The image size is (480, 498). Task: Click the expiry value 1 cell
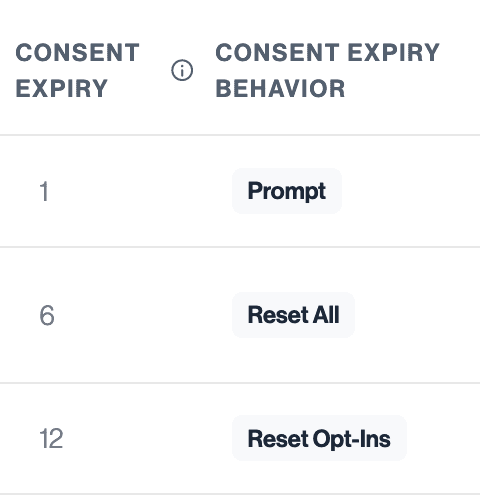pos(44,191)
